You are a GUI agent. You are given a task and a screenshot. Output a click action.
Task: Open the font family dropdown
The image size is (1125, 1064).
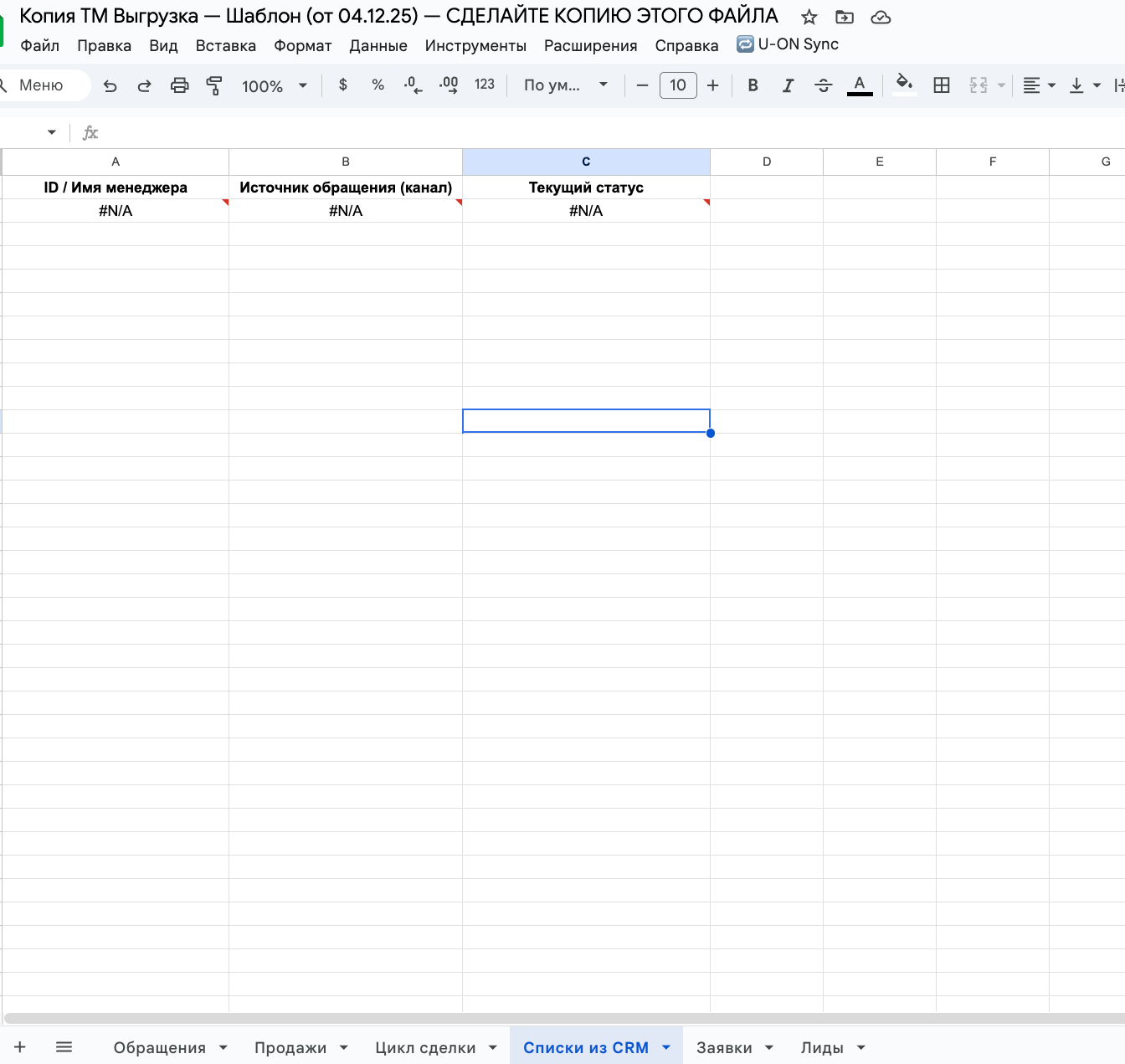pos(565,85)
